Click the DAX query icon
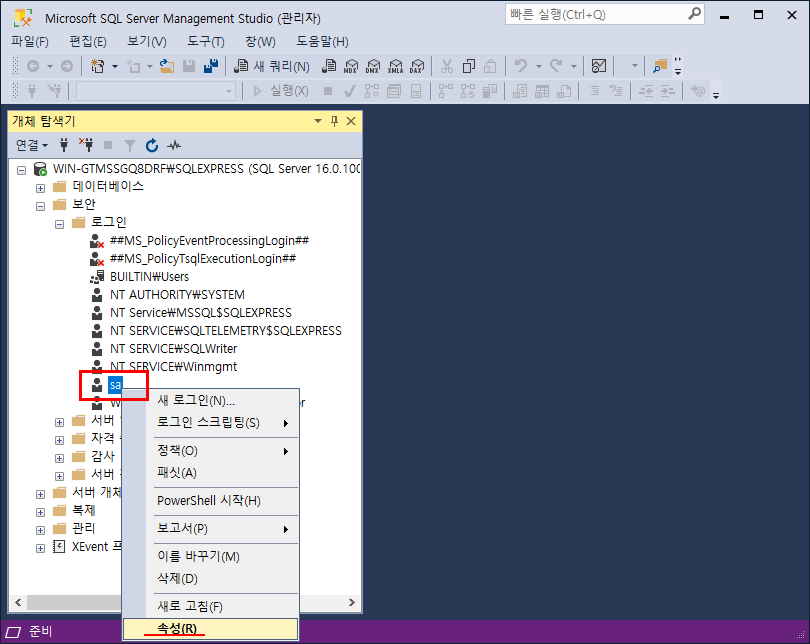This screenshot has height=644, width=810. 417,66
